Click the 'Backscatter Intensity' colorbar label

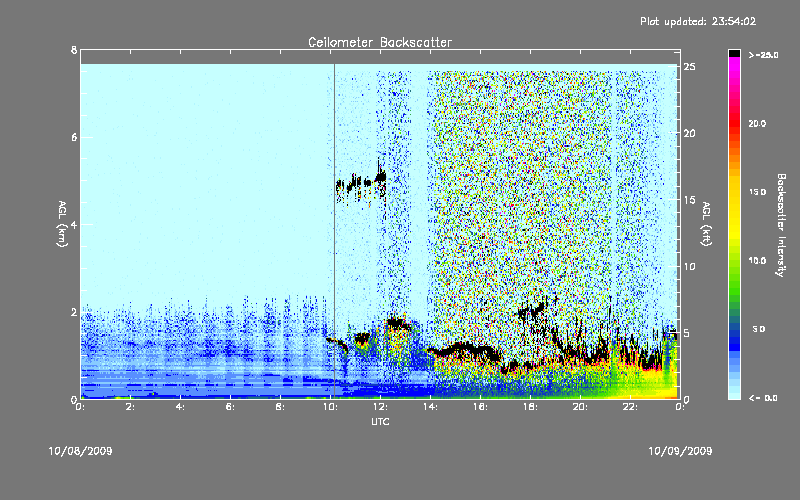781,225
